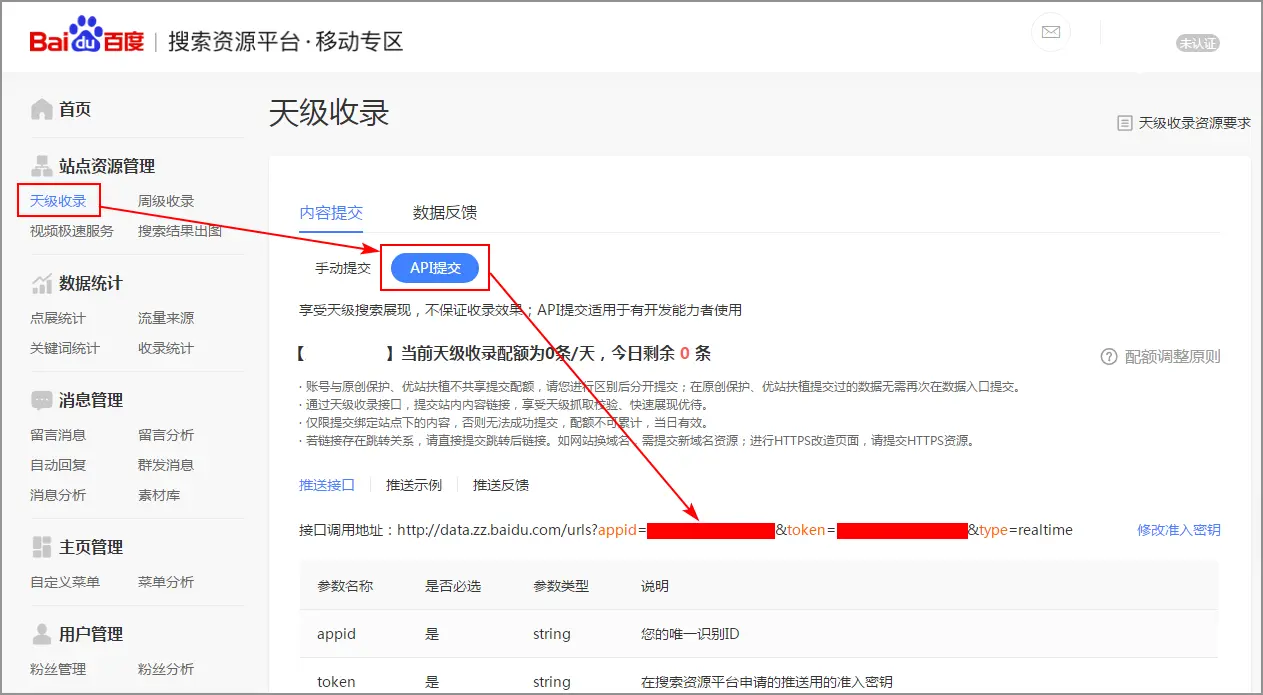This screenshot has height=695, width=1263.
Task: Switch to 推送示例 sub-tab
Action: click(414, 485)
